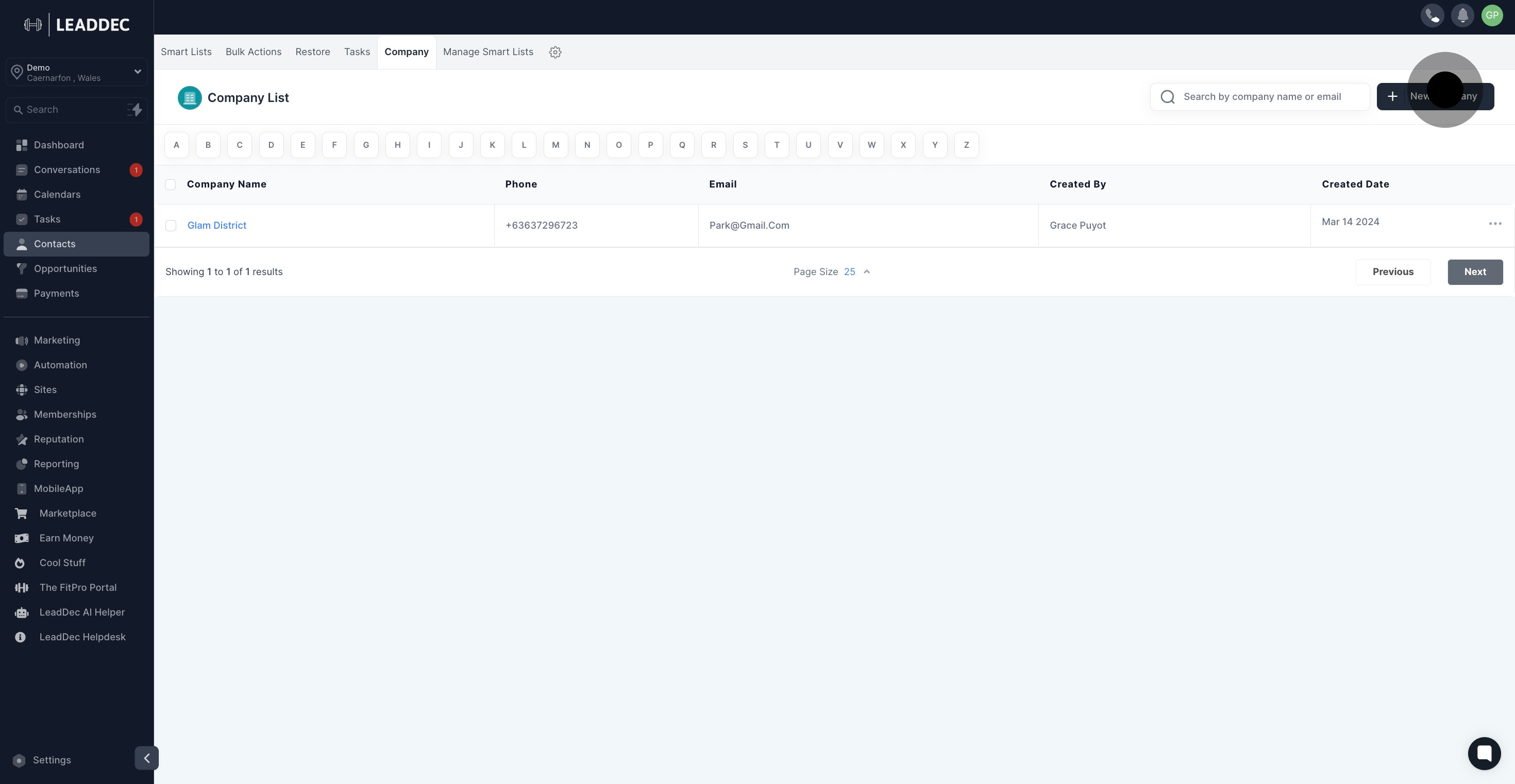The height and width of the screenshot is (784, 1515).
Task: Open the tab settings gear icon
Action: [x=555, y=53]
